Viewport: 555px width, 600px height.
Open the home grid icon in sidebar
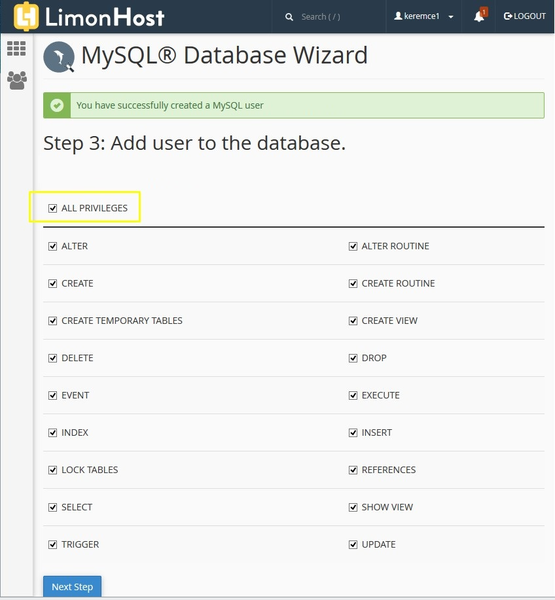16,49
